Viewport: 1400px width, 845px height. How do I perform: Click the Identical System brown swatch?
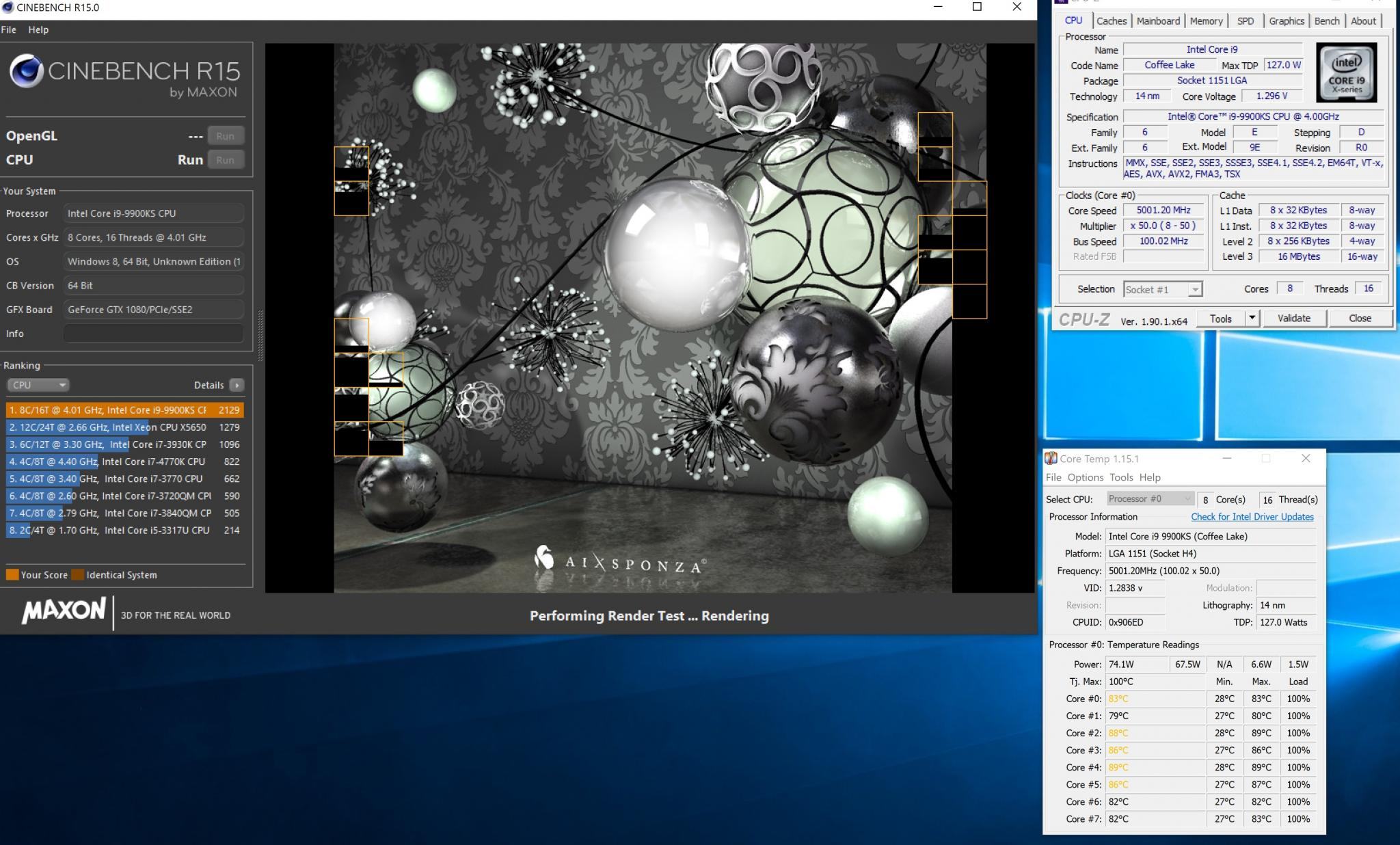[x=78, y=575]
